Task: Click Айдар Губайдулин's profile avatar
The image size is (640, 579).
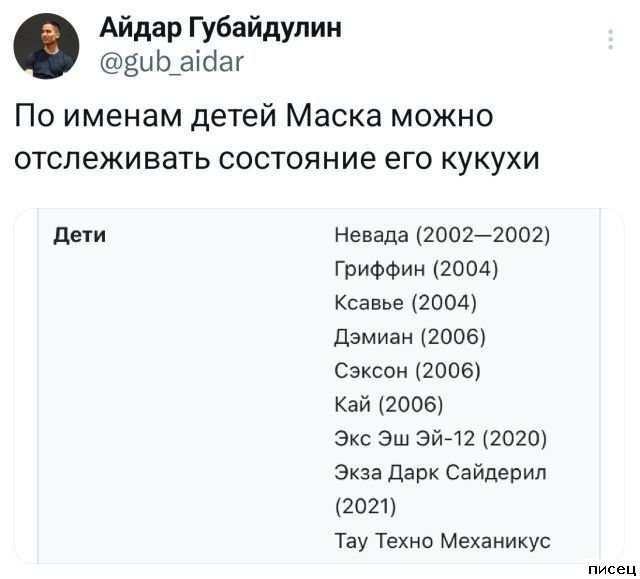Action: (x=48, y=46)
